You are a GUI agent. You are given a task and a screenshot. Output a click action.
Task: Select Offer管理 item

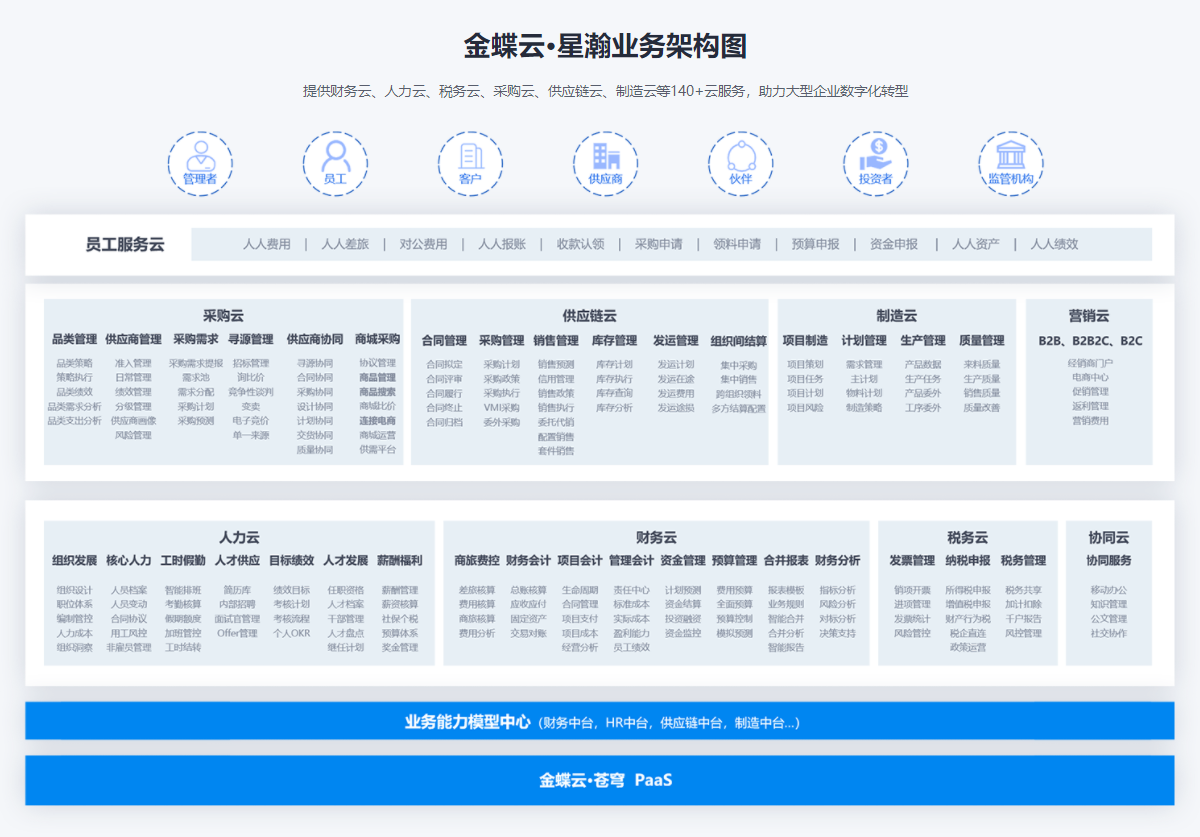237,633
